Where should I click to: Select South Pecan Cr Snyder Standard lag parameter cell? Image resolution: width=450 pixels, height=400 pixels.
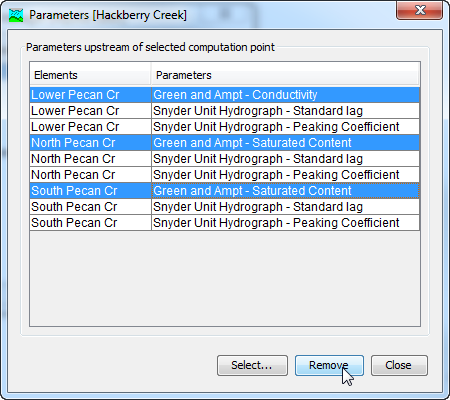tap(286, 207)
